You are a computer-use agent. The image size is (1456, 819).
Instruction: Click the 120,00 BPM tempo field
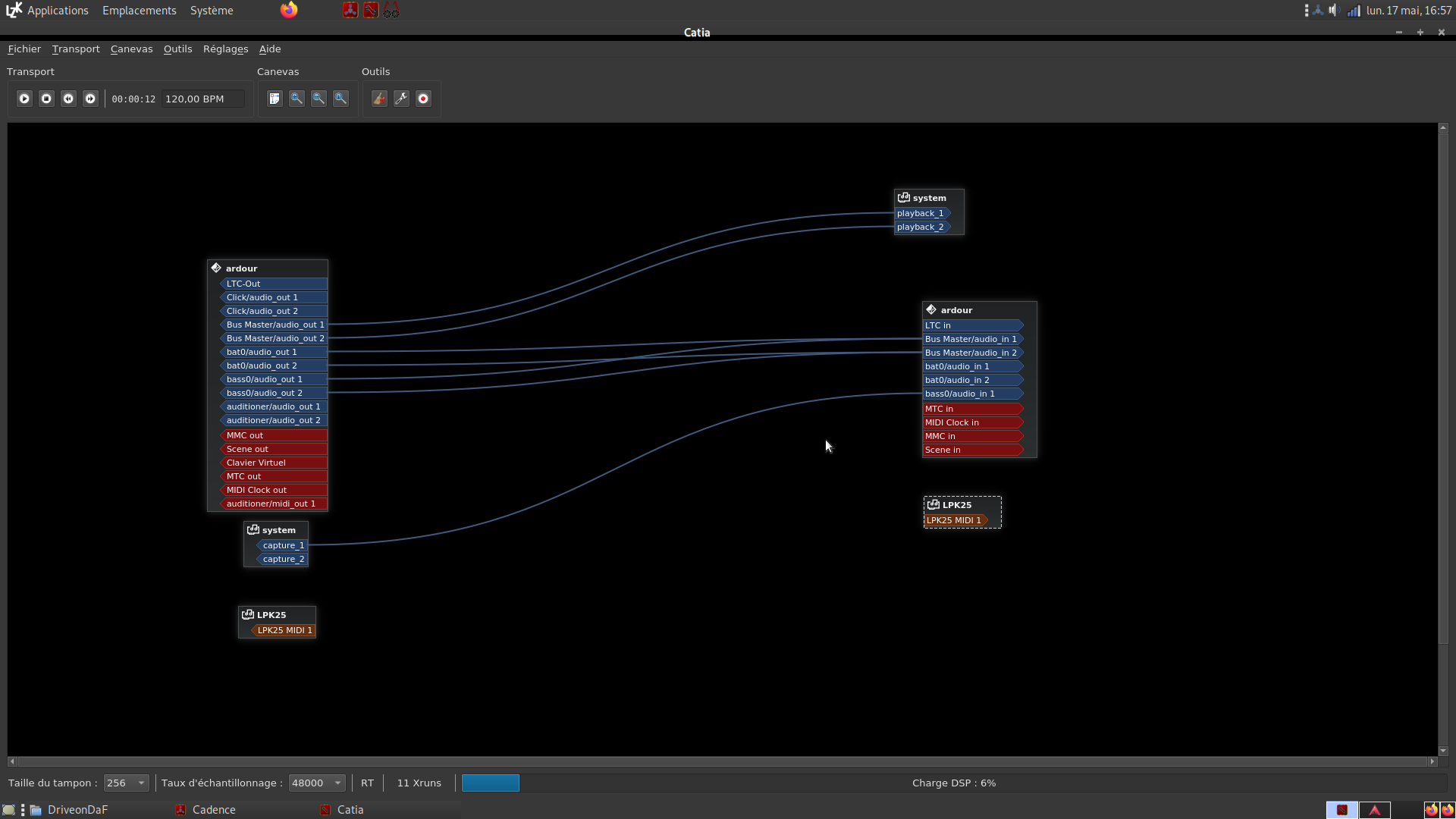point(202,99)
